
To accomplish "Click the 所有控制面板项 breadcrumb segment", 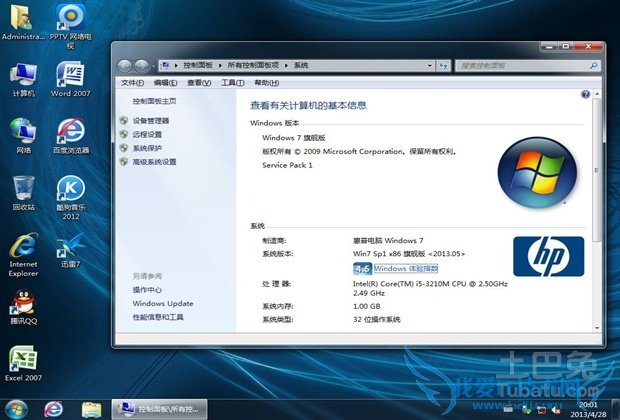I will pos(253,66).
